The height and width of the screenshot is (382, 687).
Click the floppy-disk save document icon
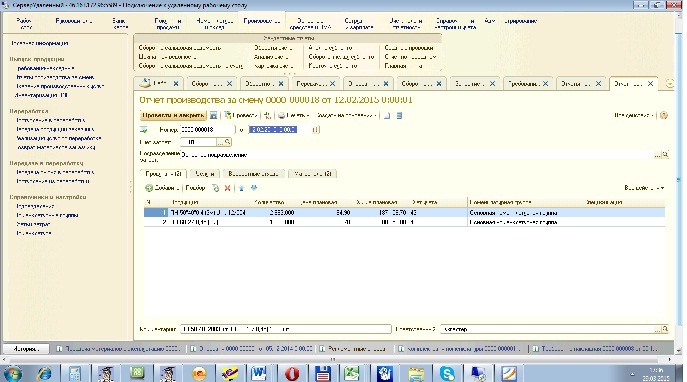point(213,116)
